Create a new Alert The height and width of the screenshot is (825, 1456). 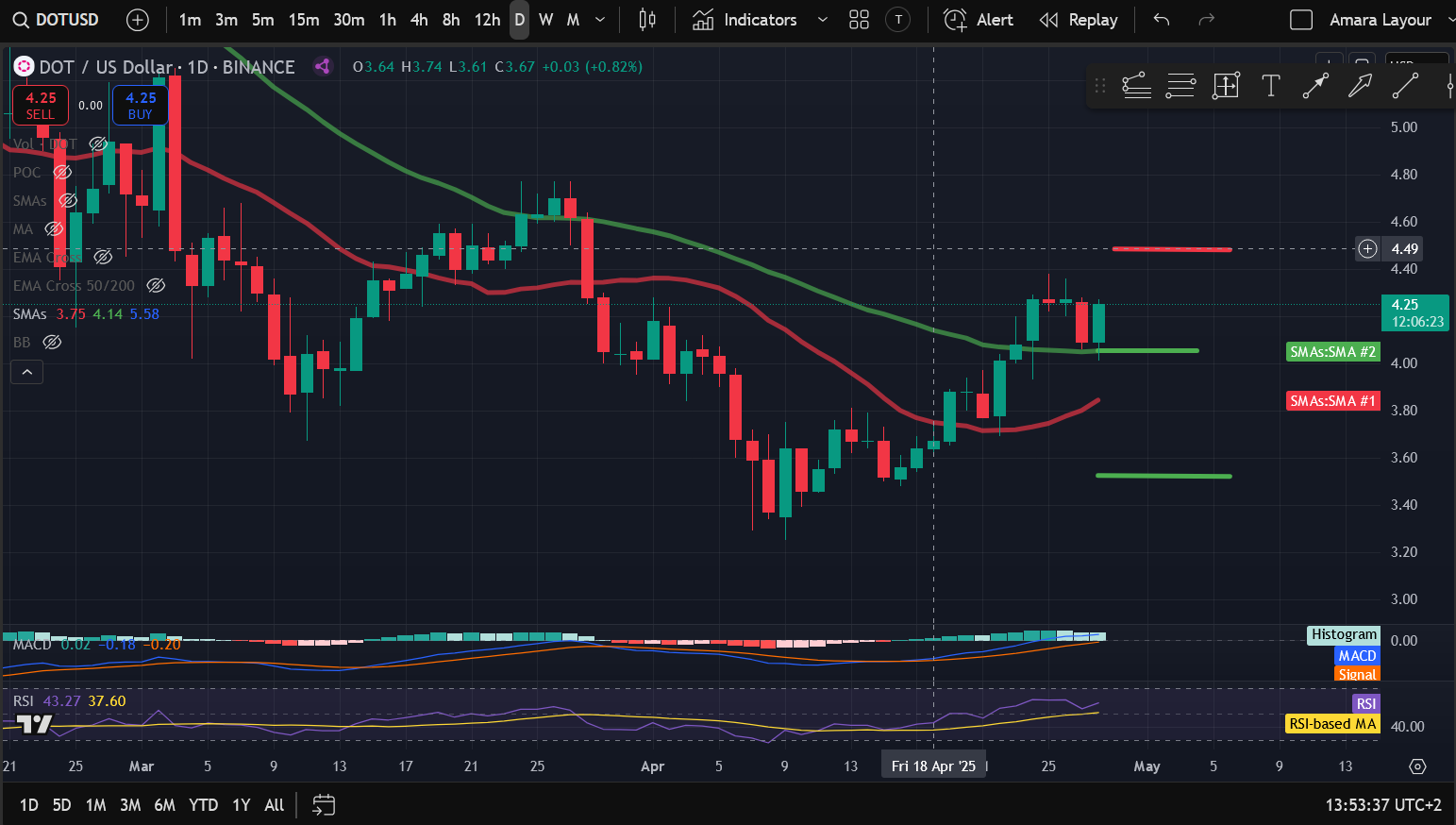click(x=979, y=20)
